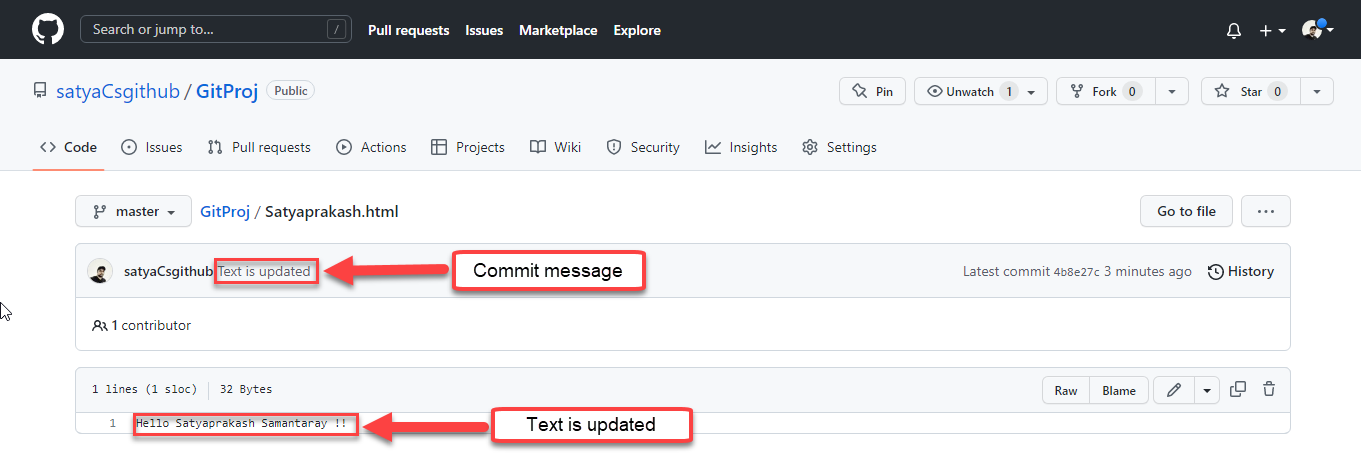1361x474 pixels.
Task: Delete this file trash icon
Action: point(1269,390)
